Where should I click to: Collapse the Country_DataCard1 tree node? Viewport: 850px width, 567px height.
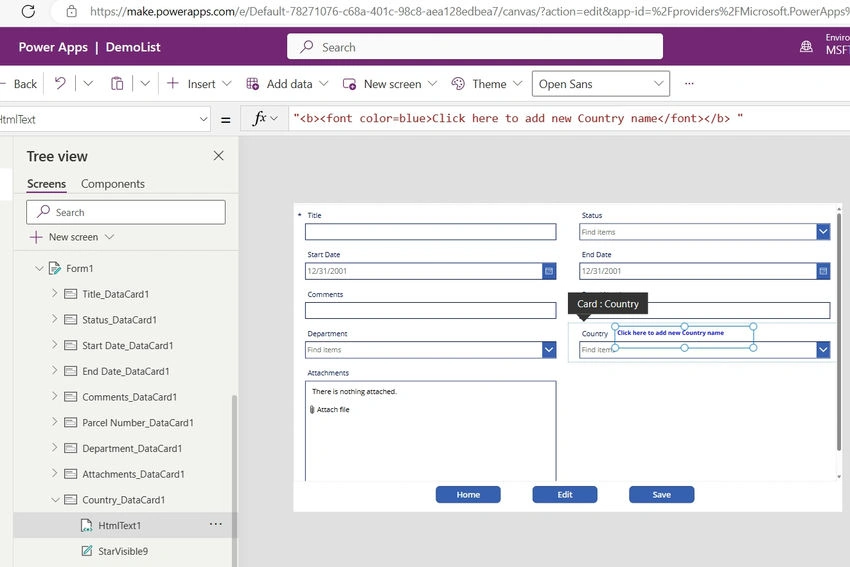(x=55, y=500)
